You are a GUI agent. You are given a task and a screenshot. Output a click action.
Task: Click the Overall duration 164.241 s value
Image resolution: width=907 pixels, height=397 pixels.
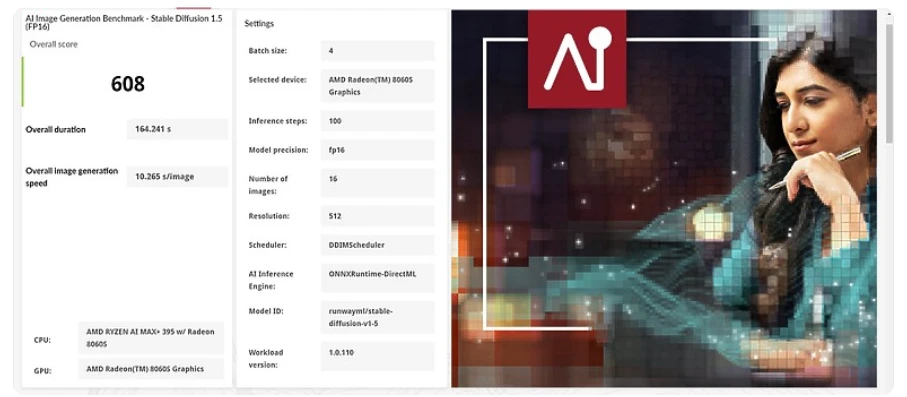pyautogui.click(x=177, y=129)
